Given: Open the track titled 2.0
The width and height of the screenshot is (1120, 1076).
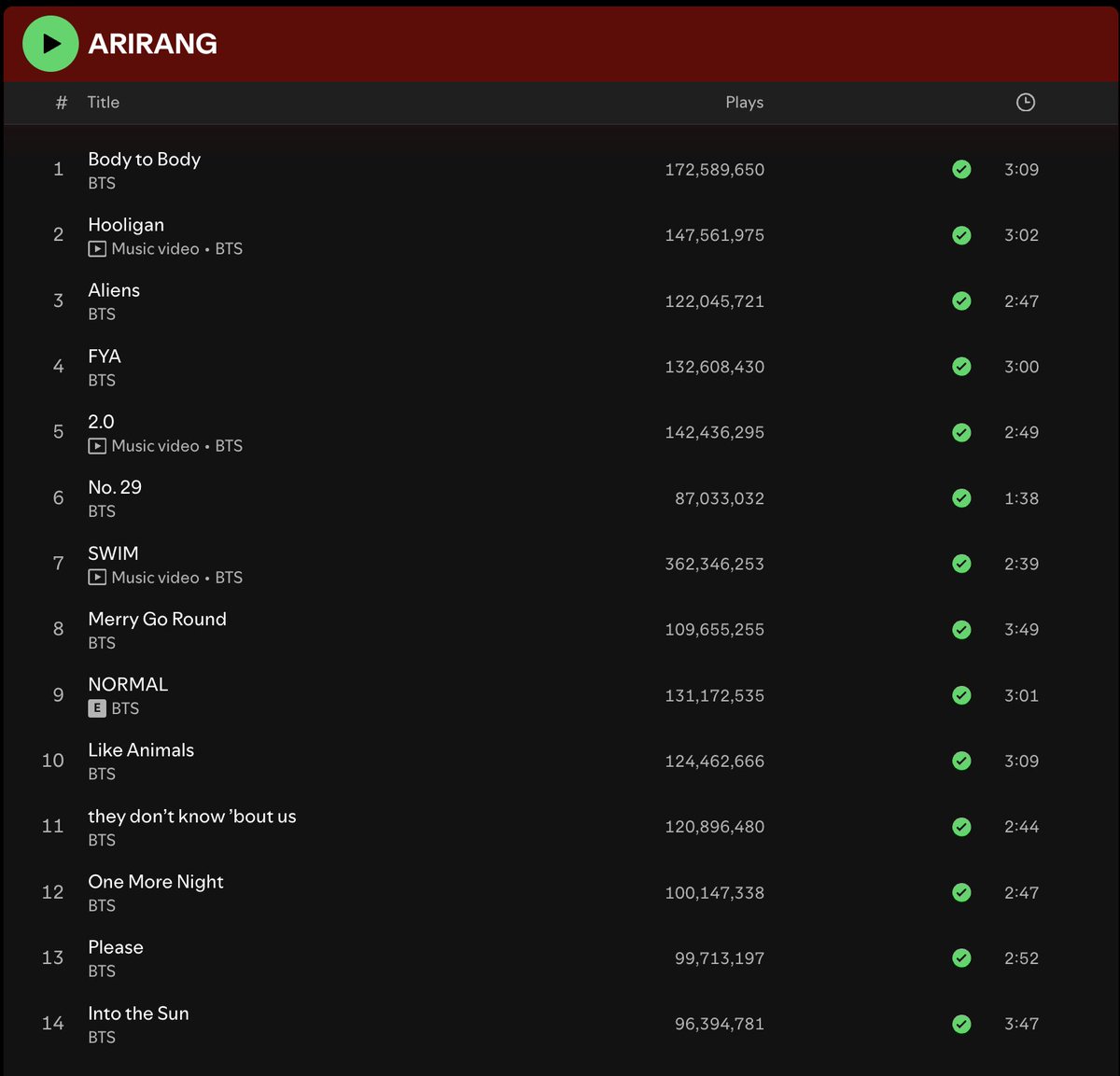Looking at the screenshot, I should tap(101, 422).
